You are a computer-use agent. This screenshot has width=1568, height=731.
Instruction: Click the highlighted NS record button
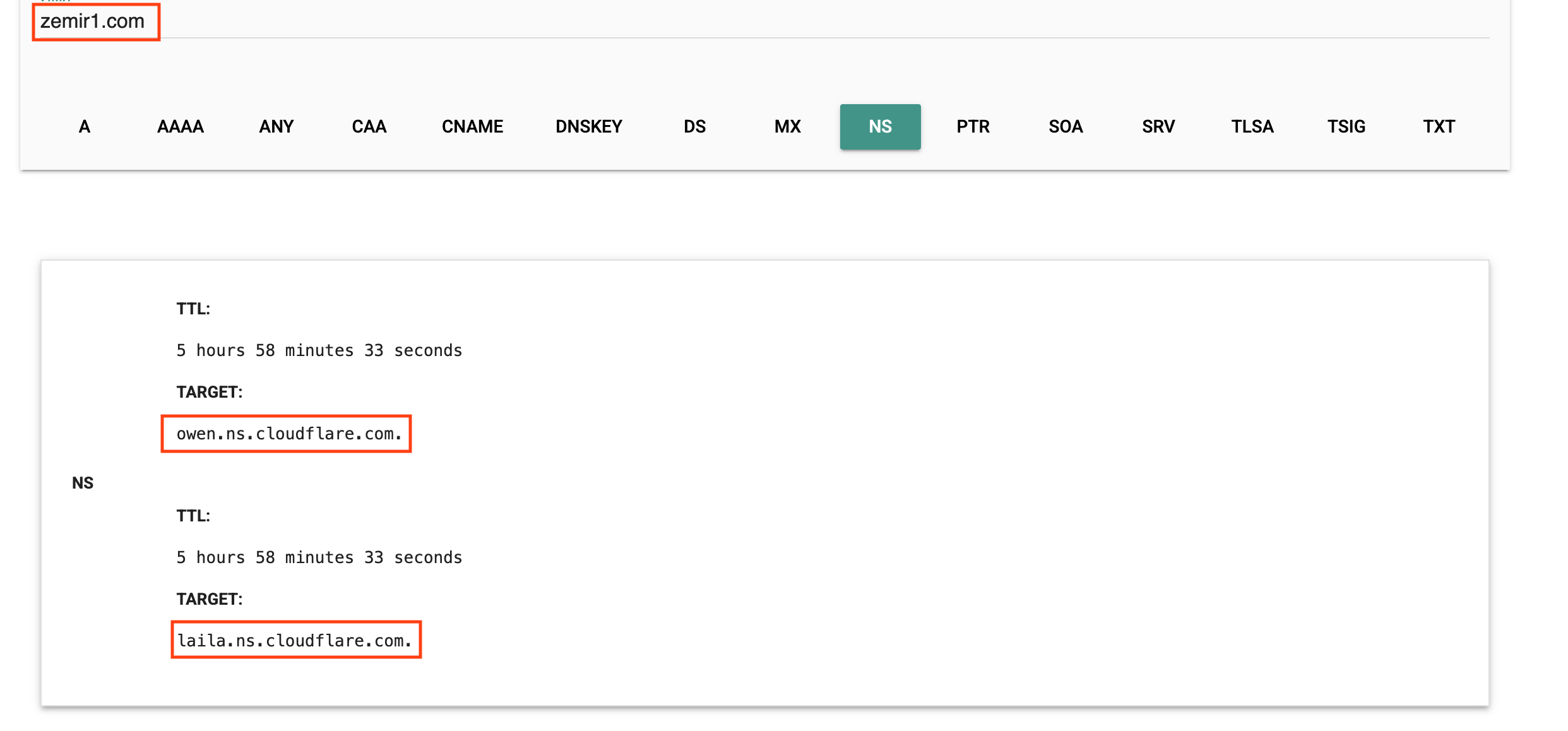click(880, 127)
